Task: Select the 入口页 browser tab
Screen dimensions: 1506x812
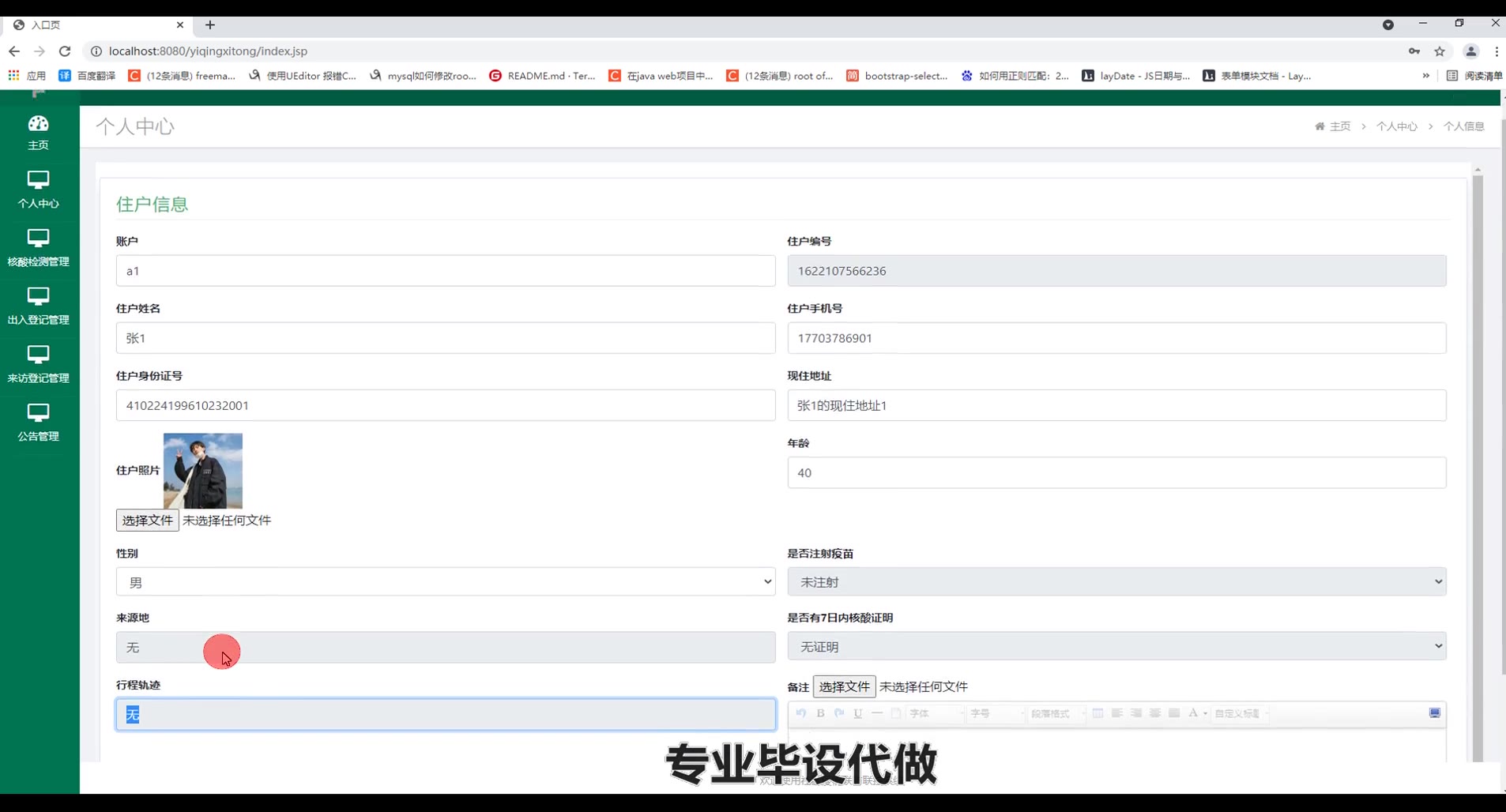Action: click(x=99, y=25)
